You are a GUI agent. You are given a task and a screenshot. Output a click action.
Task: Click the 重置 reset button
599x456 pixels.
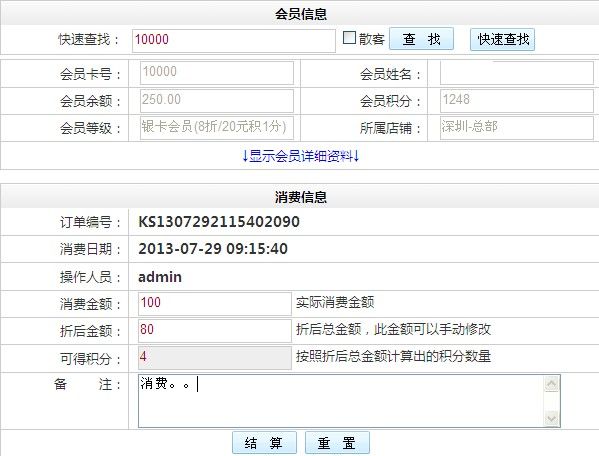tap(337, 443)
